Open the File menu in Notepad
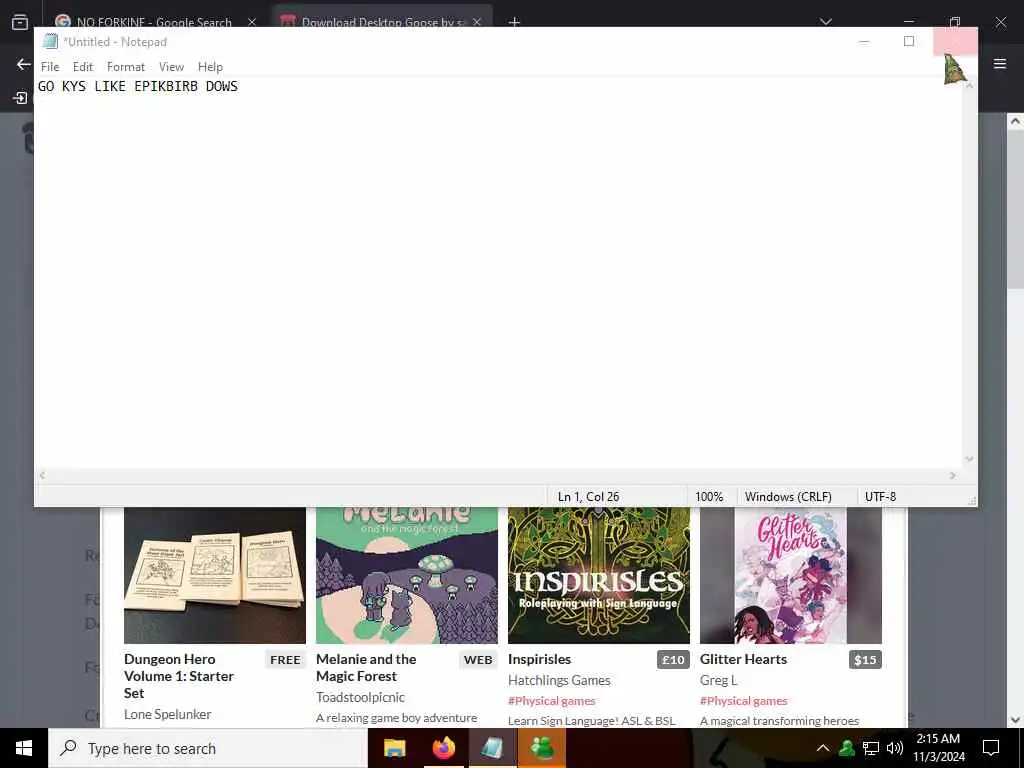 (x=50, y=67)
